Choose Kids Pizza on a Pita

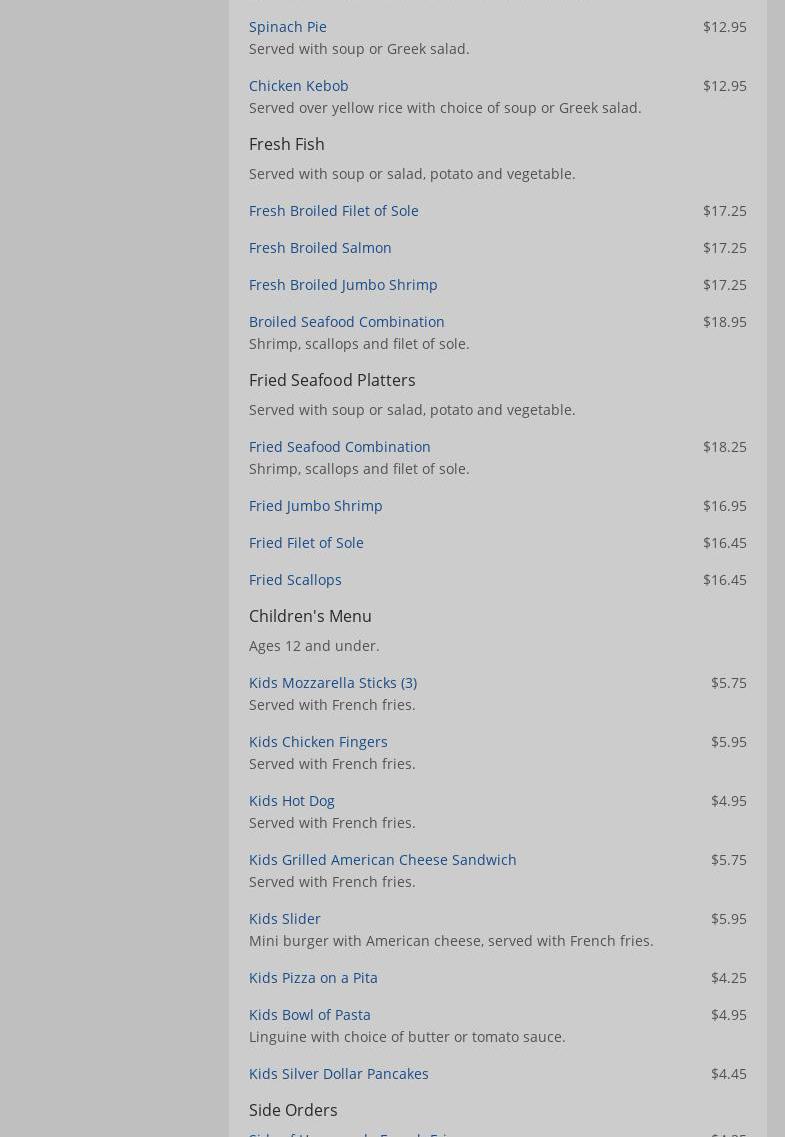pos(313,977)
